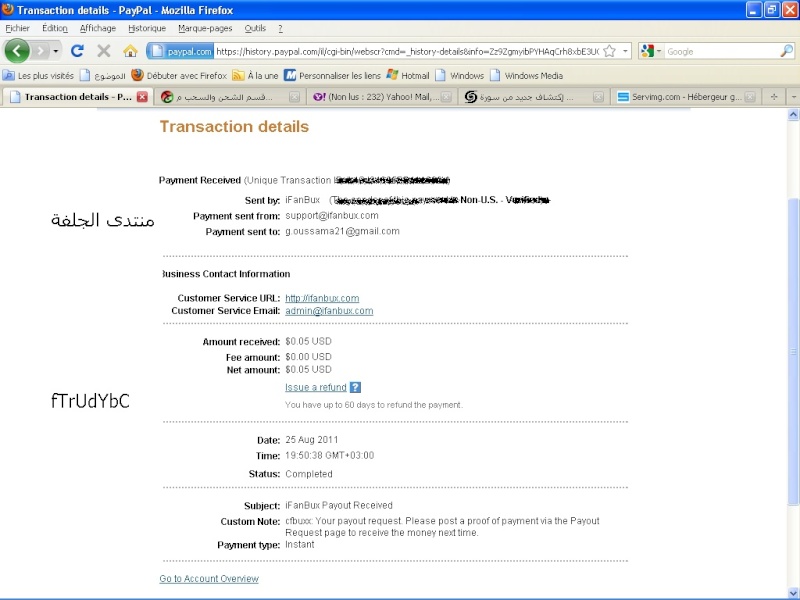Image resolution: width=800 pixels, height=600 pixels.
Task: Click the g.oussama21@gmail.com address text
Action: click(342, 231)
